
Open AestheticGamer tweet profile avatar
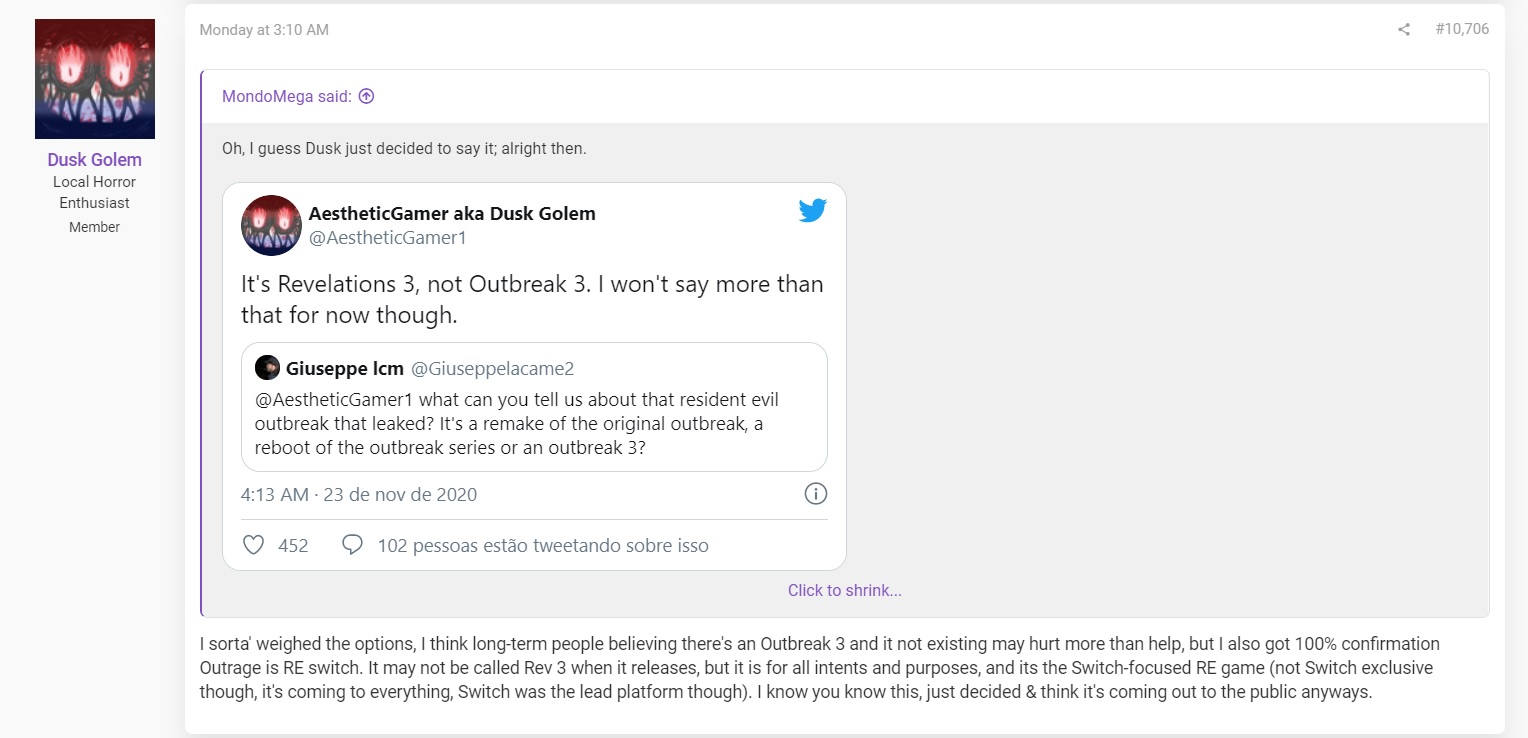(271, 225)
